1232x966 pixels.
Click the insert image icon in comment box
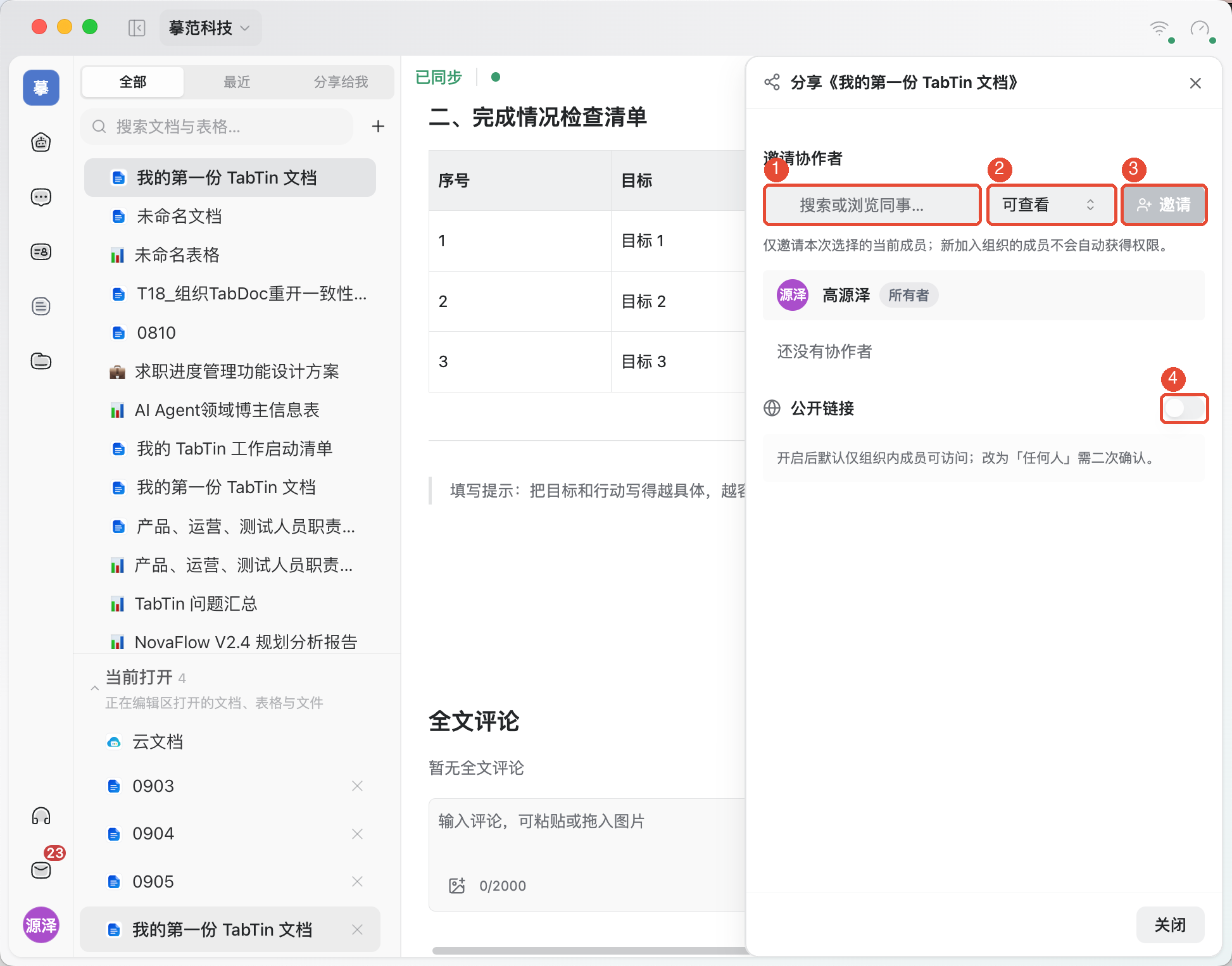[x=456, y=886]
